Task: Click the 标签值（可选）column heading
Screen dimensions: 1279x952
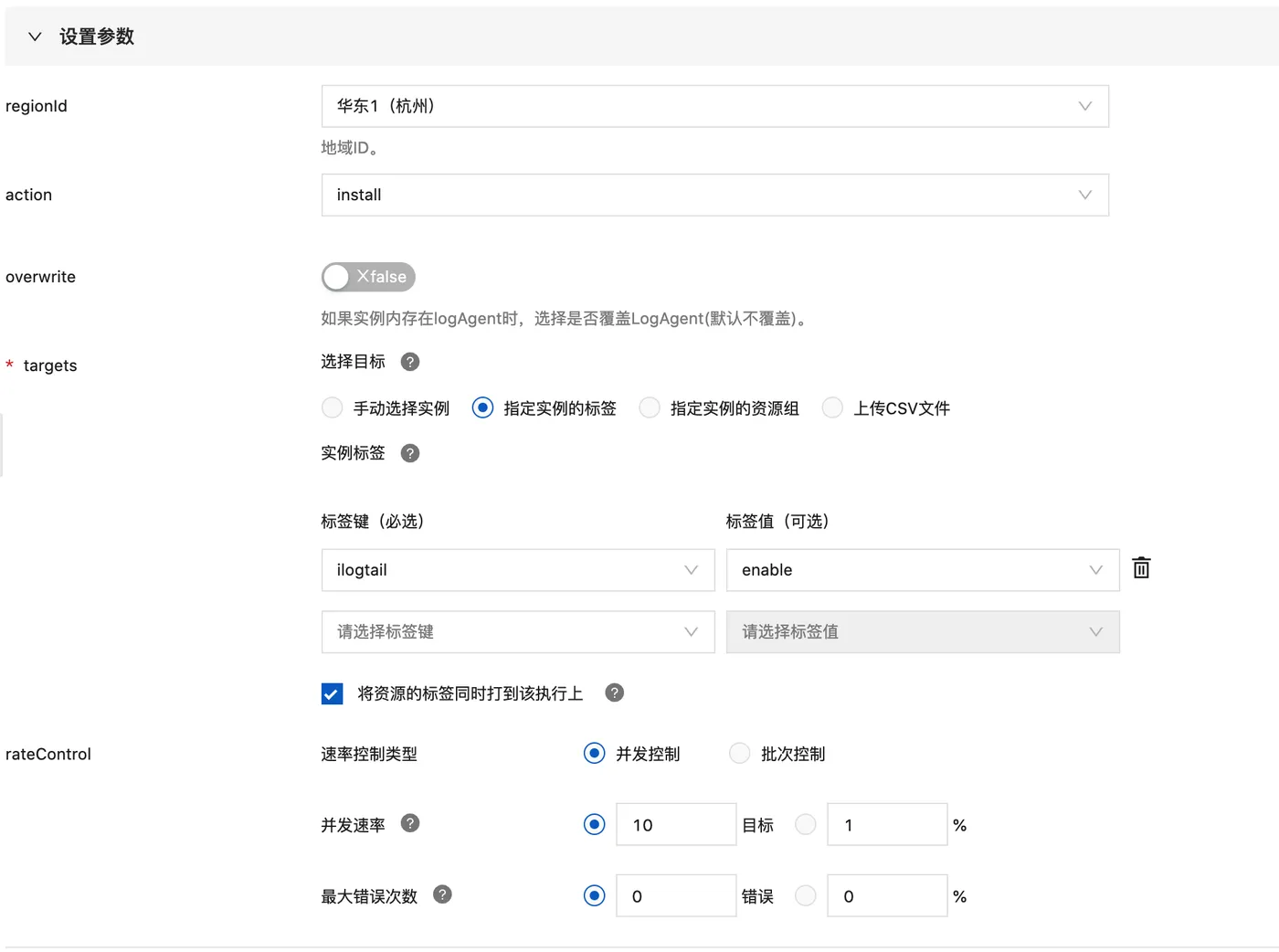Action: 778,522
